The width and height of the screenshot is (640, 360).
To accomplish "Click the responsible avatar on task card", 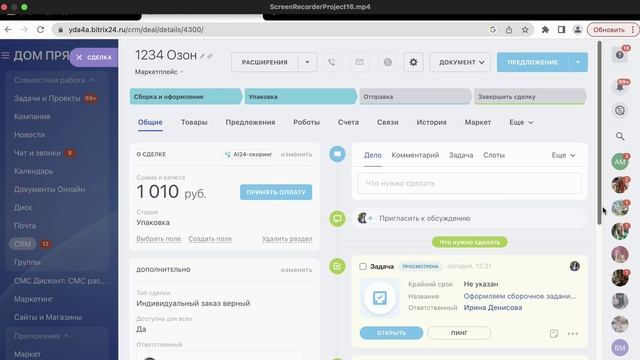I will pos(574,266).
